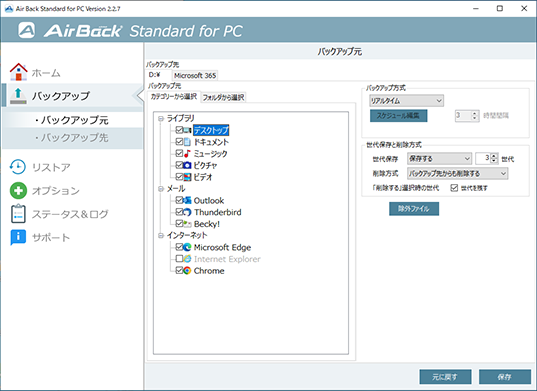
Task: Select the バックアップ upload icon
Action: click(18, 96)
